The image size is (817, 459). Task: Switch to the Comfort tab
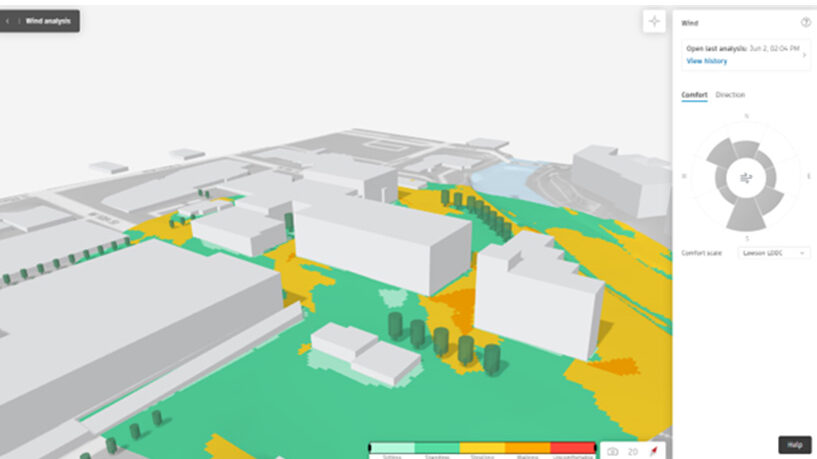[694, 95]
